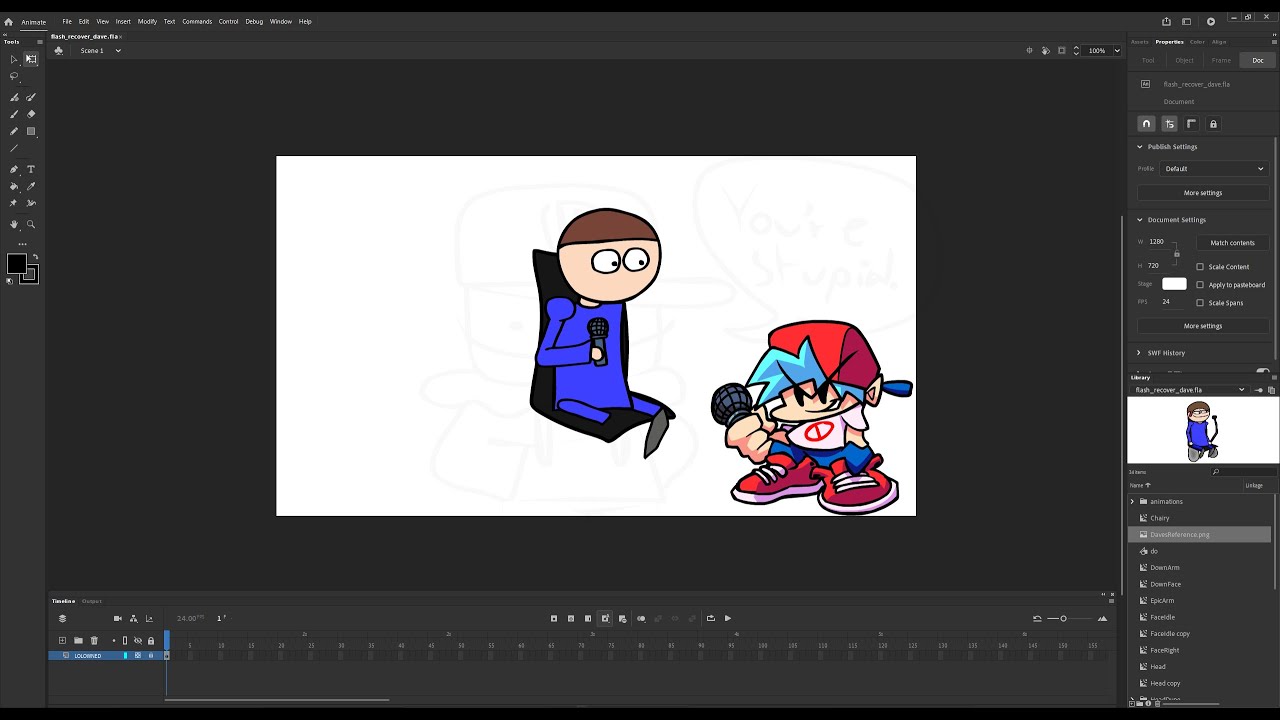Open the Modify menu
The image size is (1280, 720).
(x=147, y=21)
